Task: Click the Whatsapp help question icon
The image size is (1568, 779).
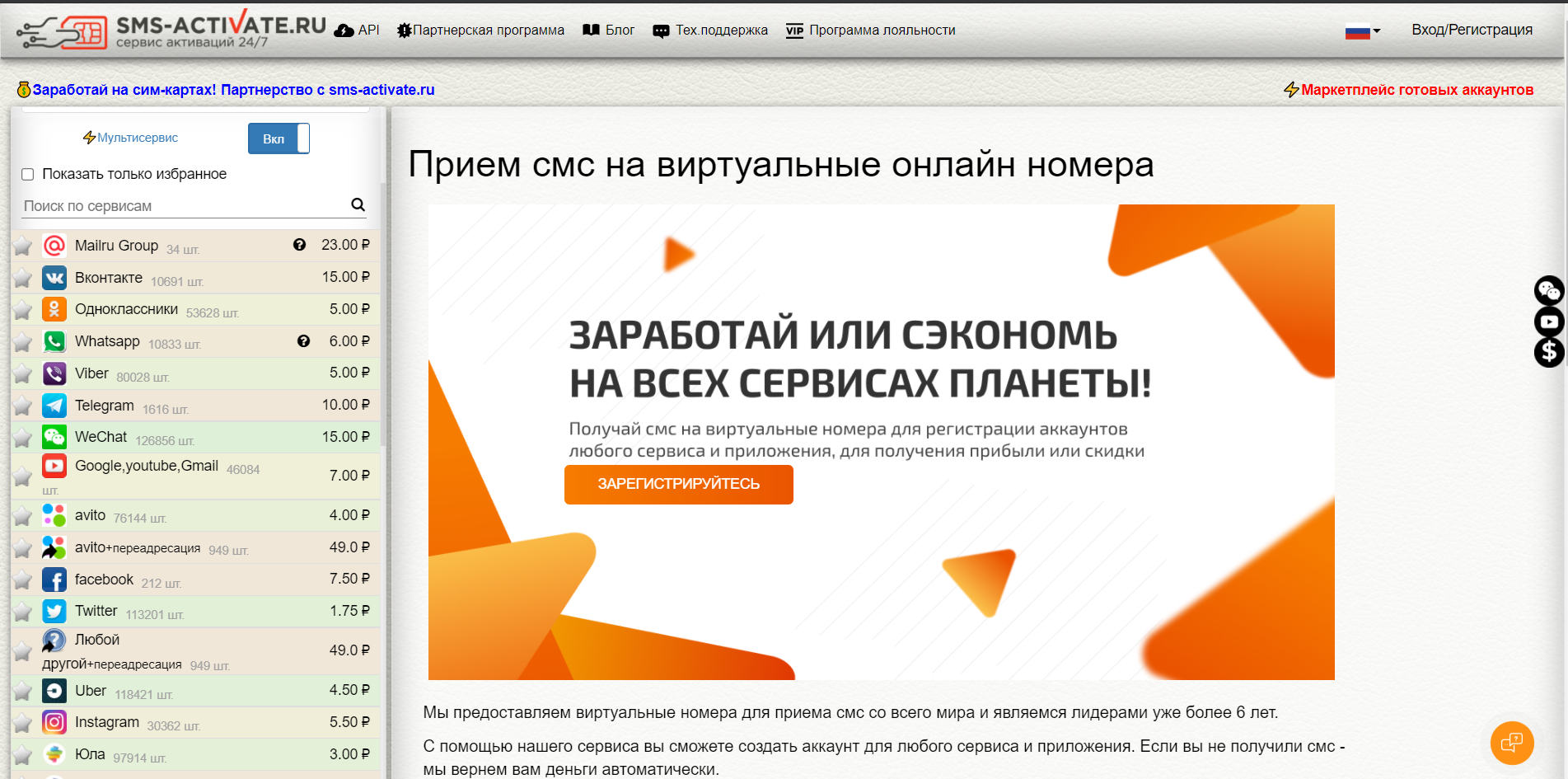Action: [x=303, y=341]
